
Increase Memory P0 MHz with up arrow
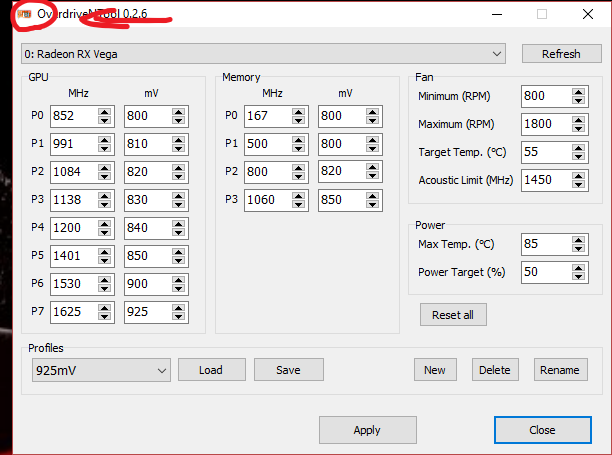pyautogui.click(x=298, y=112)
